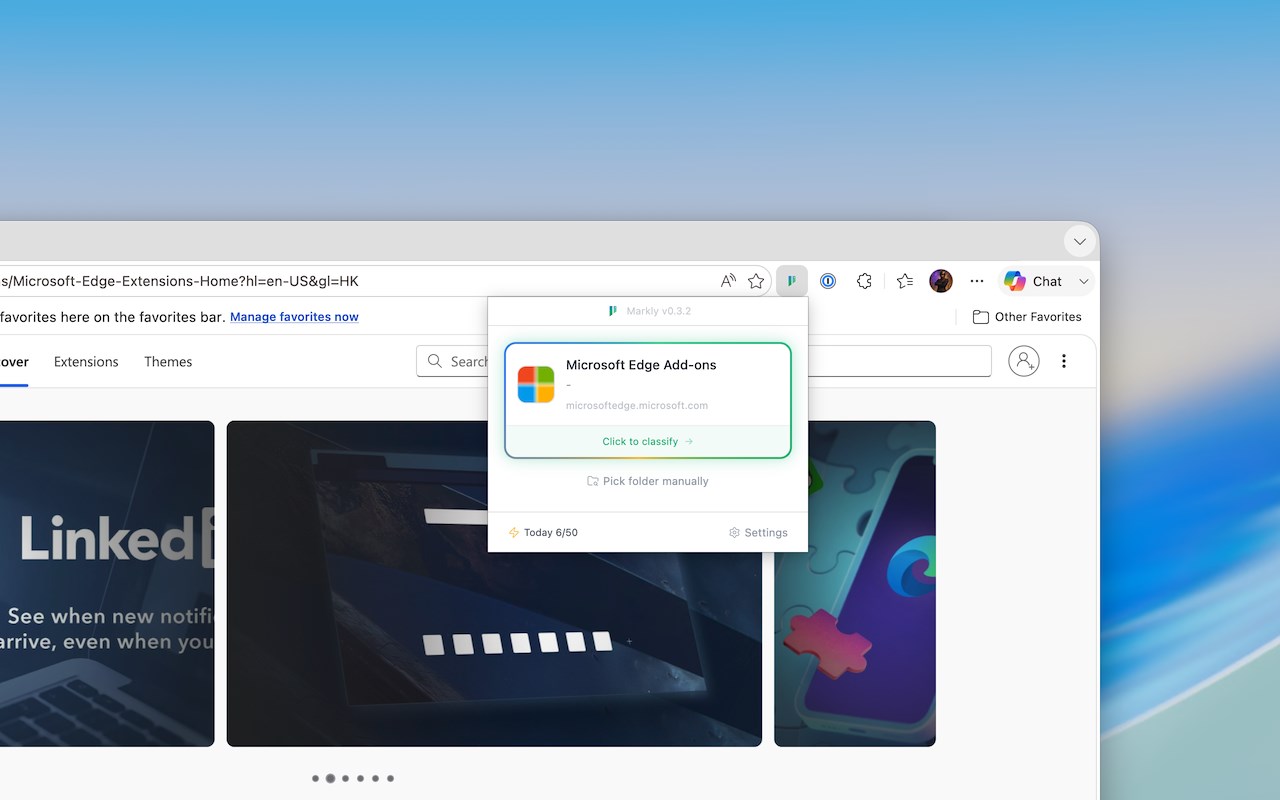Switch to the Themes tab
Image resolution: width=1280 pixels, height=800 pixels.
pos(168,362)
